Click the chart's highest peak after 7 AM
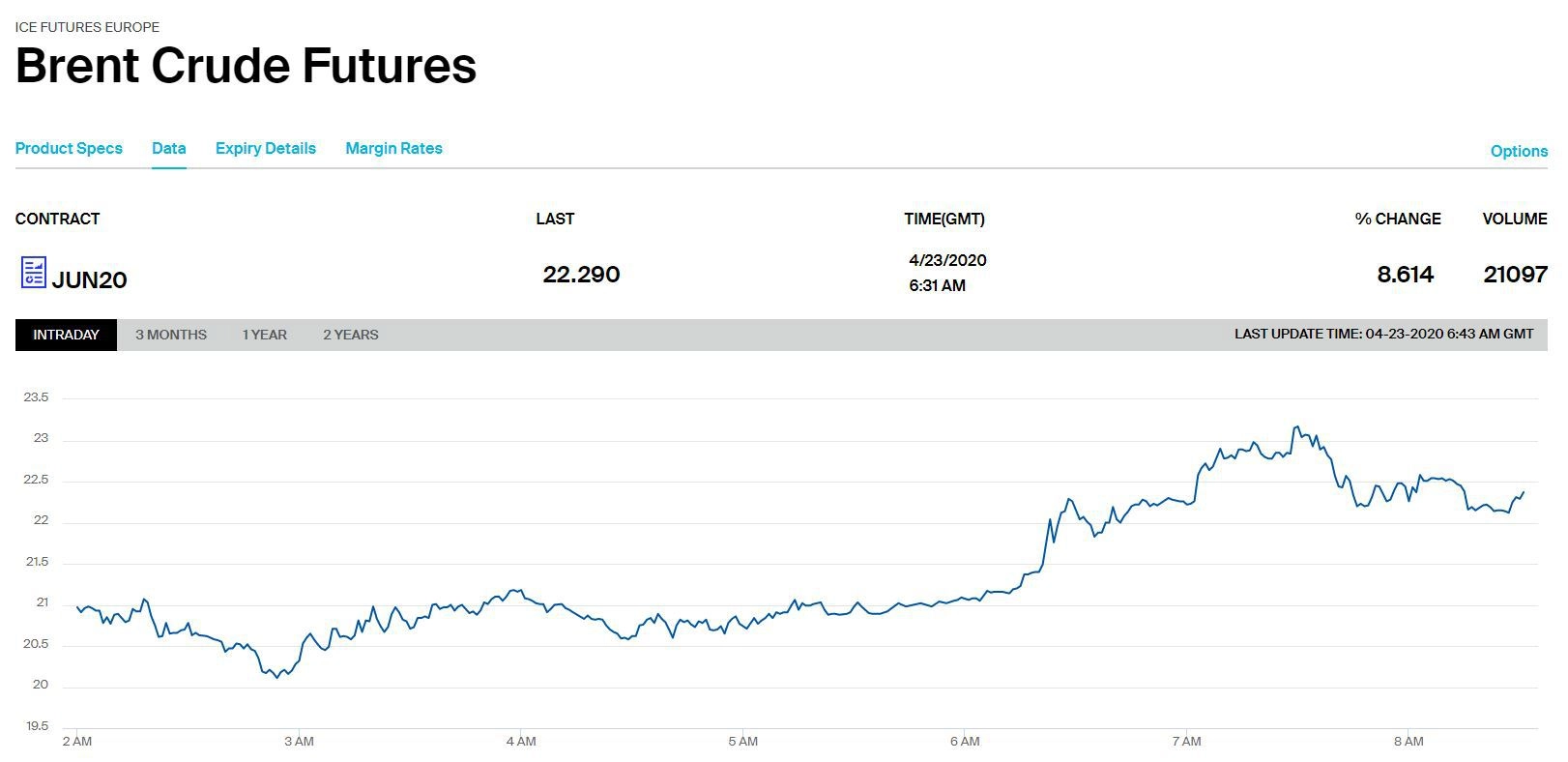 coord(1296,426)
